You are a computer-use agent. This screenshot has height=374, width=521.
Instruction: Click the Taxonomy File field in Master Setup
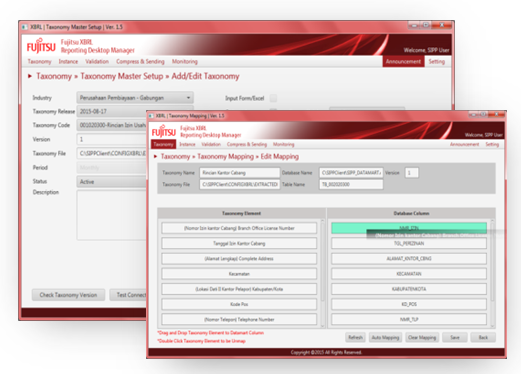112,153
